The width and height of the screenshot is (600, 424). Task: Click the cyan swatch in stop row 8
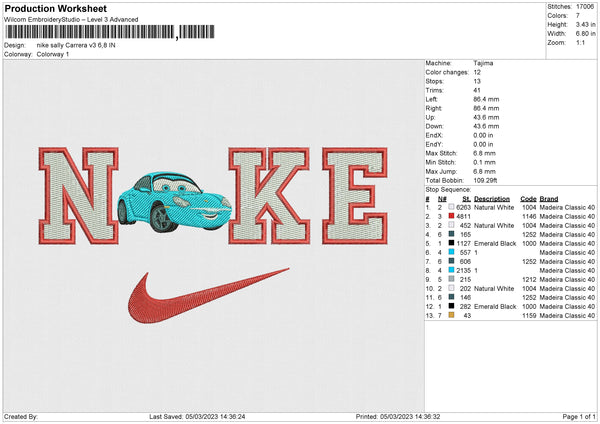452,271
